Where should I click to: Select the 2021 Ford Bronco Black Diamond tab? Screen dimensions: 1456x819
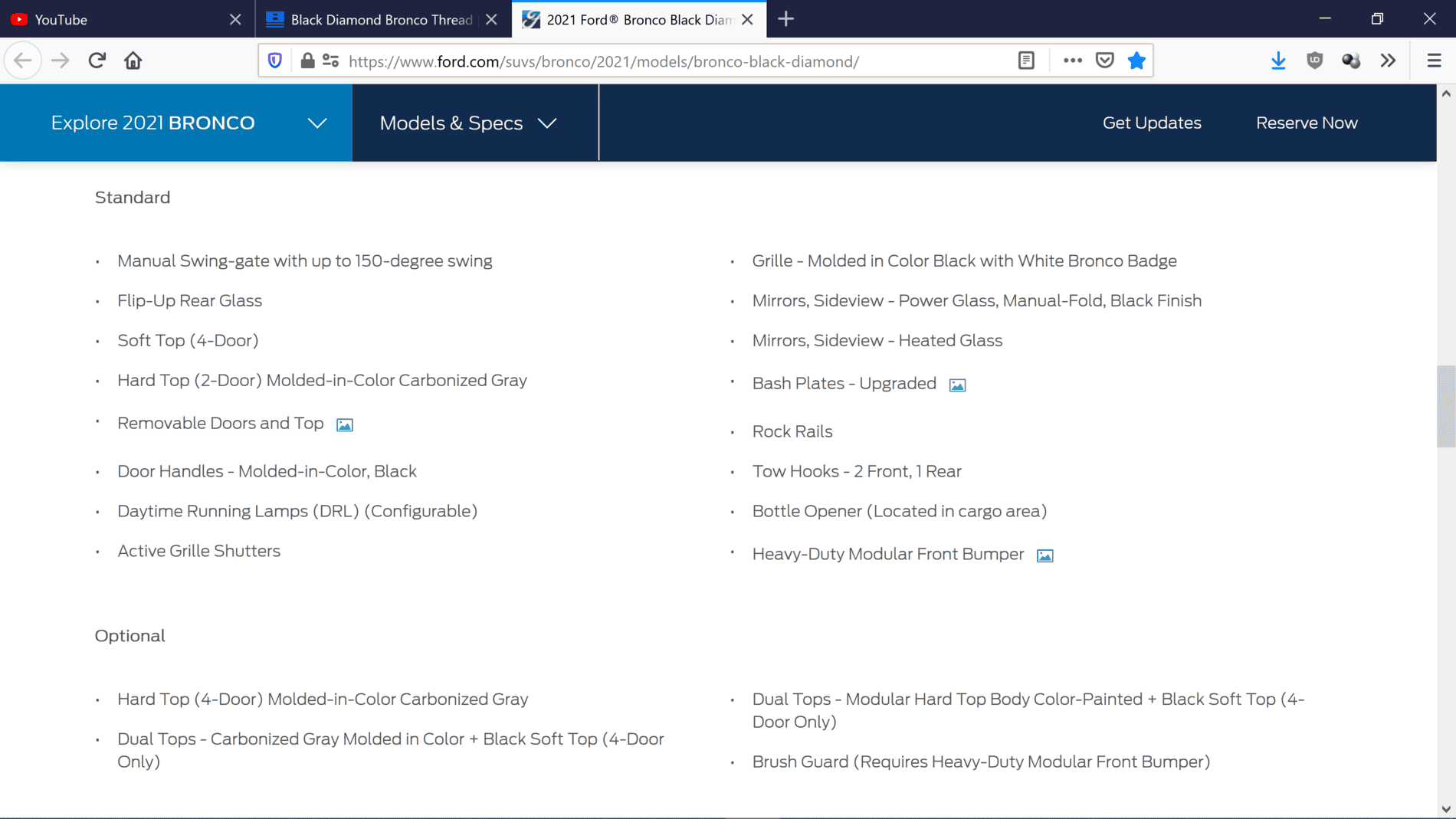click(639, 19)
